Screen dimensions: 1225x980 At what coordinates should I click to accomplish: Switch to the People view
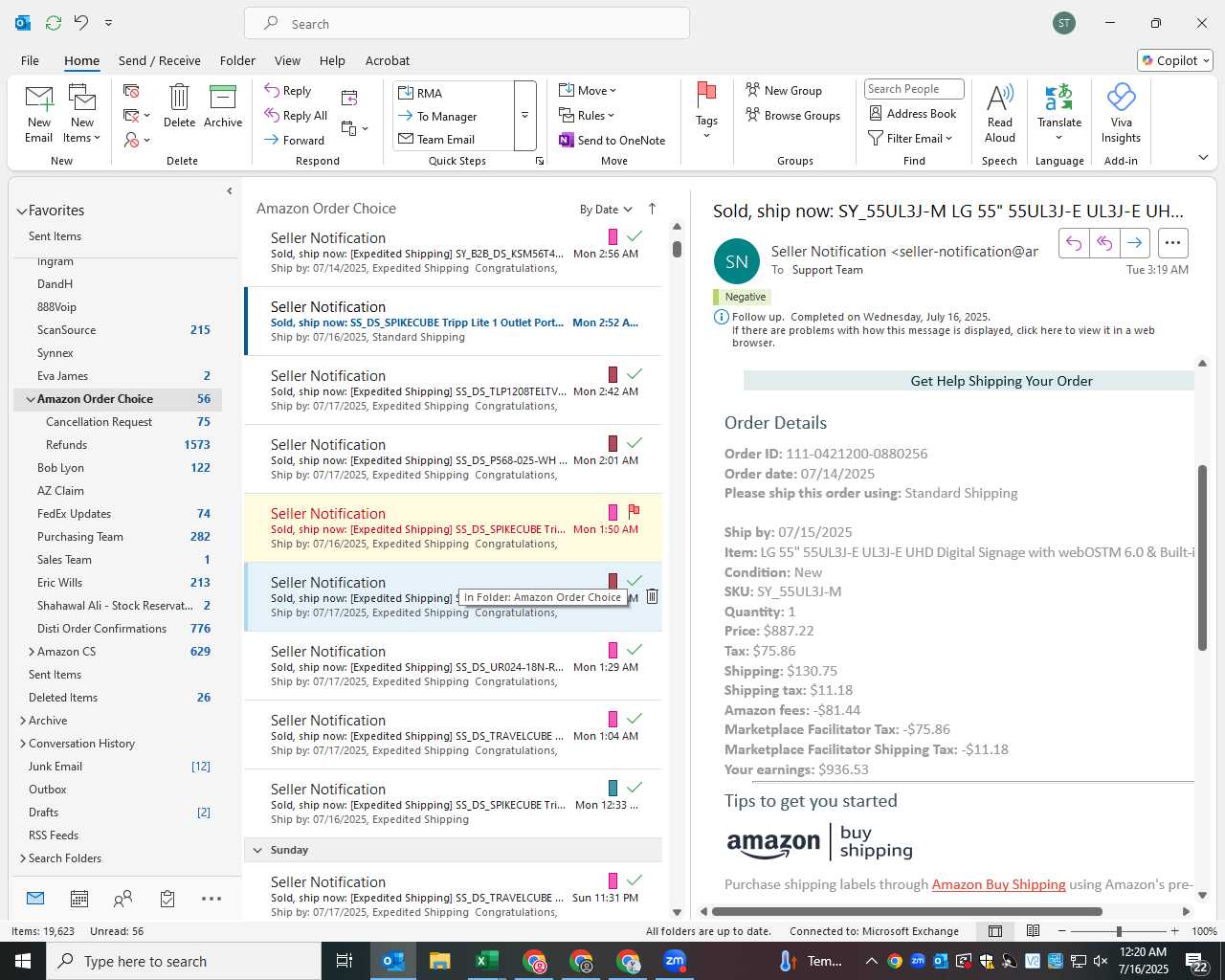click(123, 899)
